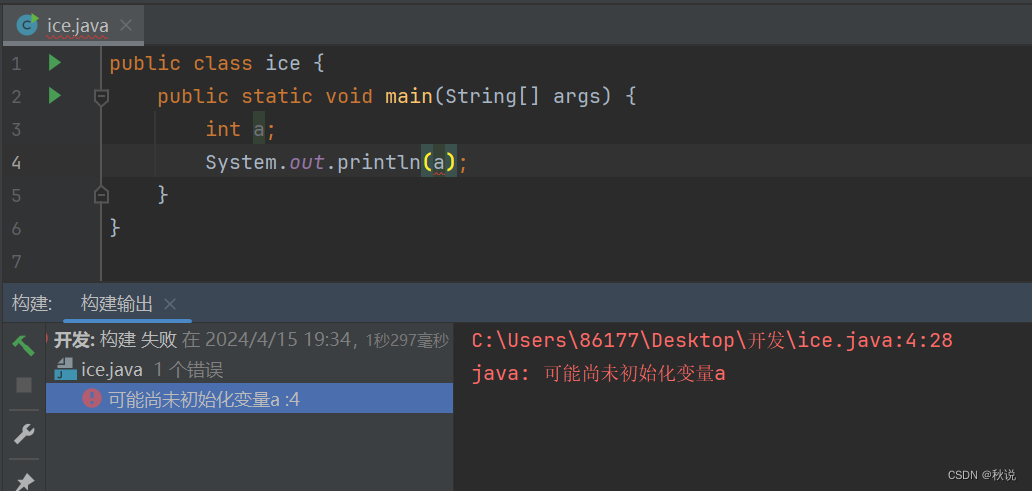The width and height of the screenshot is (1032, 491).
Task: Select the ice.java editor tab
Action: (72, 26)
